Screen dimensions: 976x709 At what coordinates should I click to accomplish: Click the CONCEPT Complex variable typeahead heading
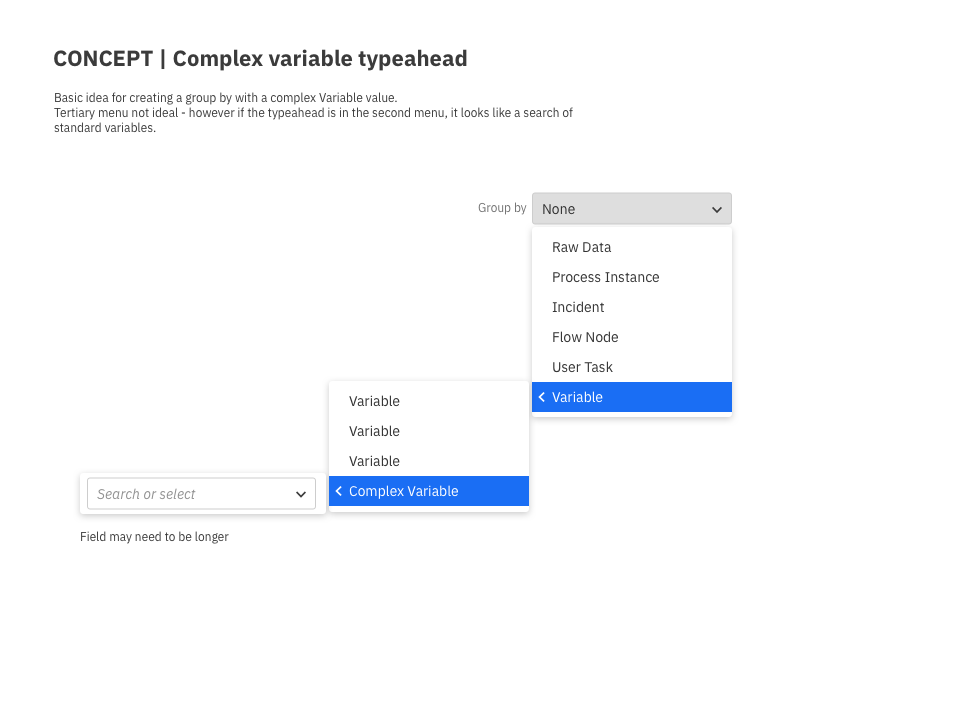(x=260, y=59)
